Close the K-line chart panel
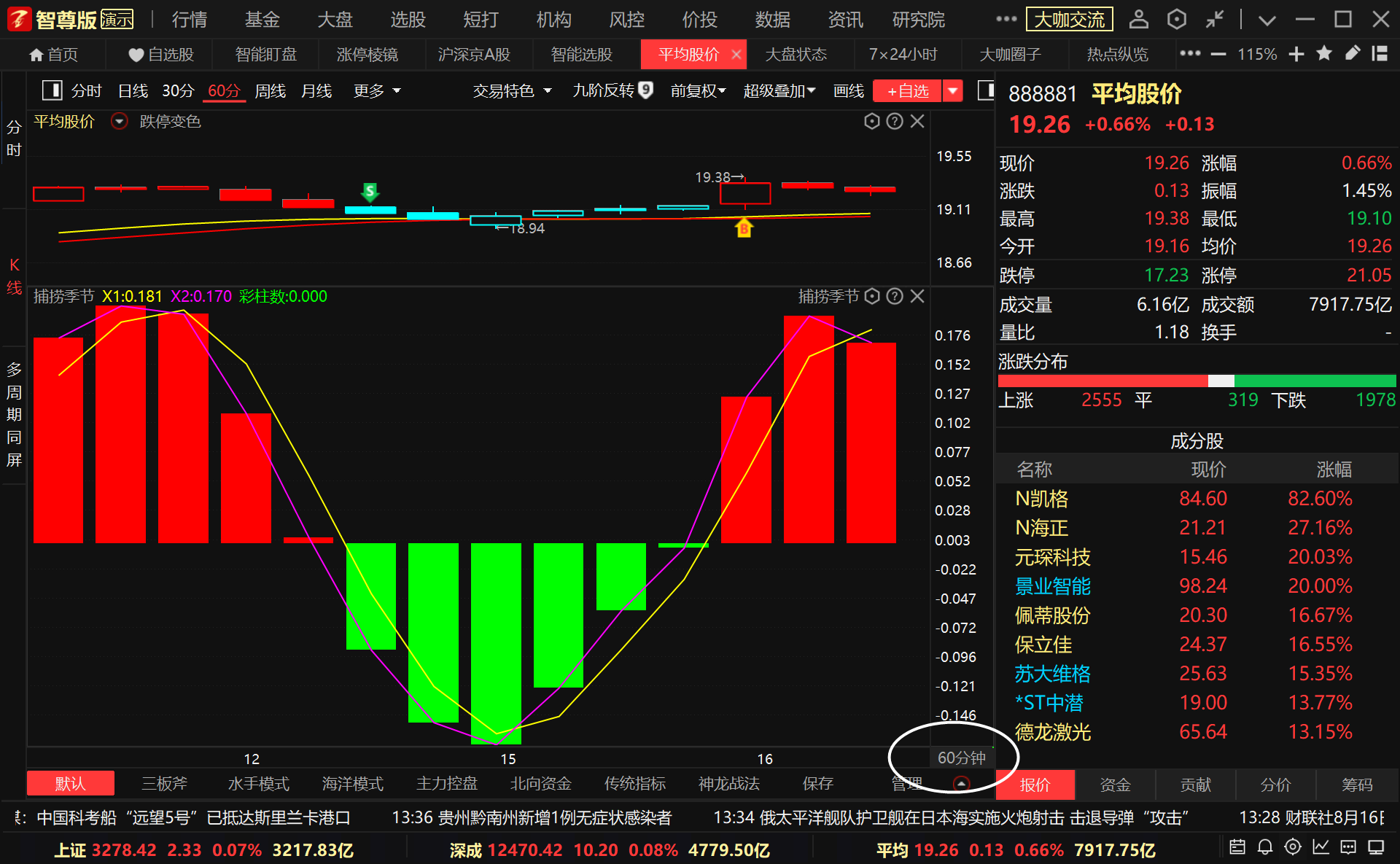Viewport: 1400px width, 864px height. pyautogui.click(x=917, y=122)
